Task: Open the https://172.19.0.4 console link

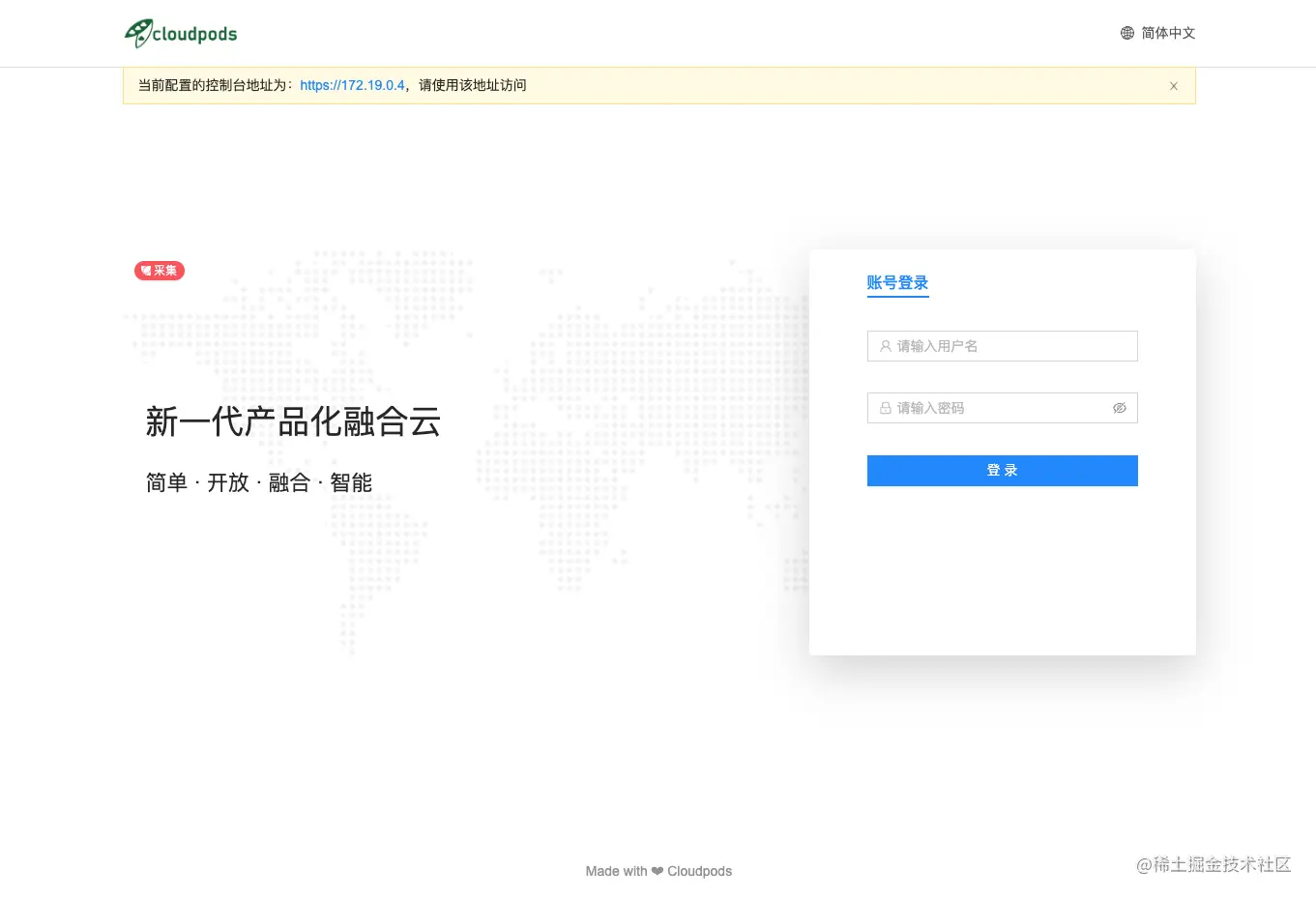Action: tap(352, 85)
